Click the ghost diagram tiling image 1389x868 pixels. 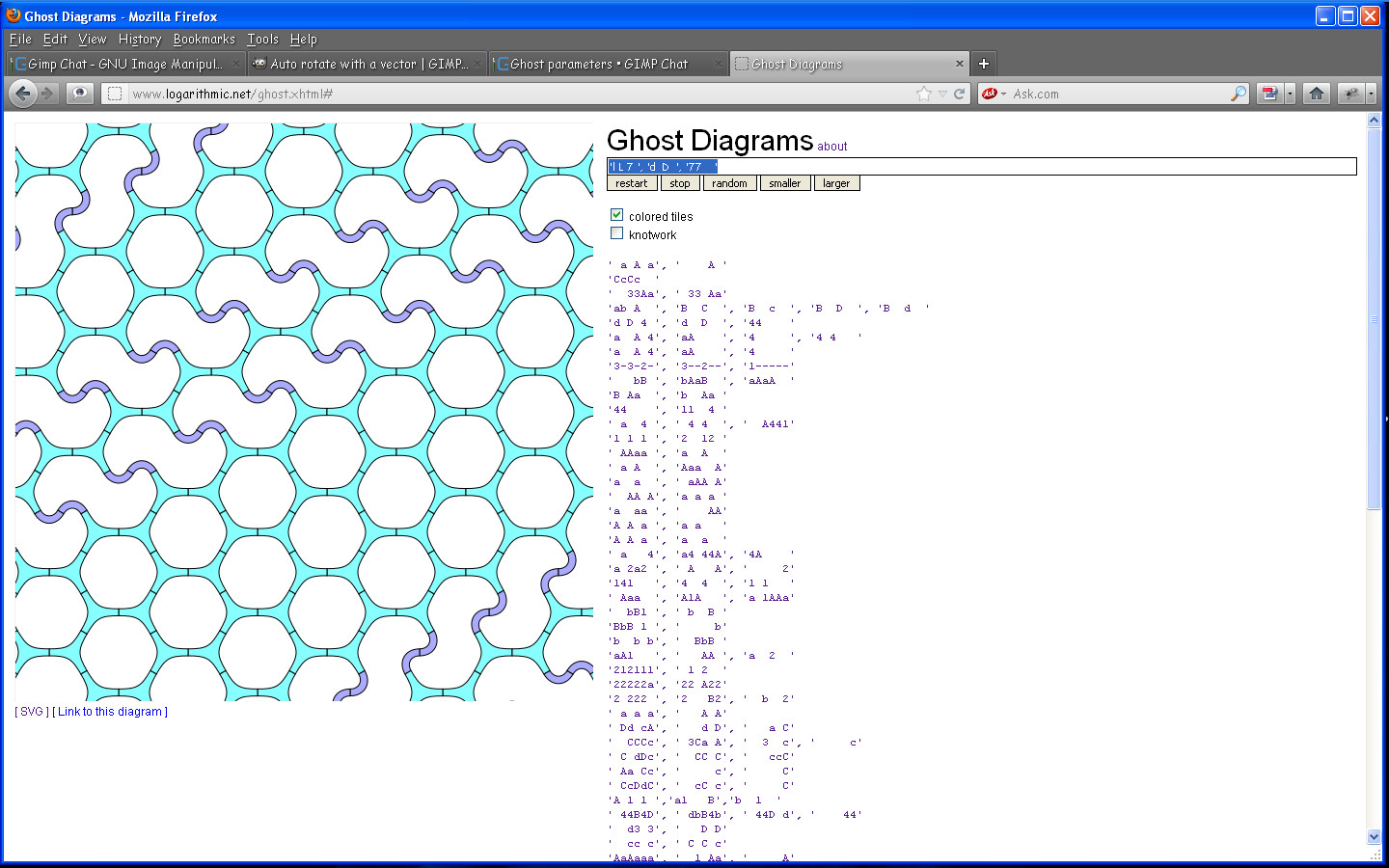tap(304, 412)
